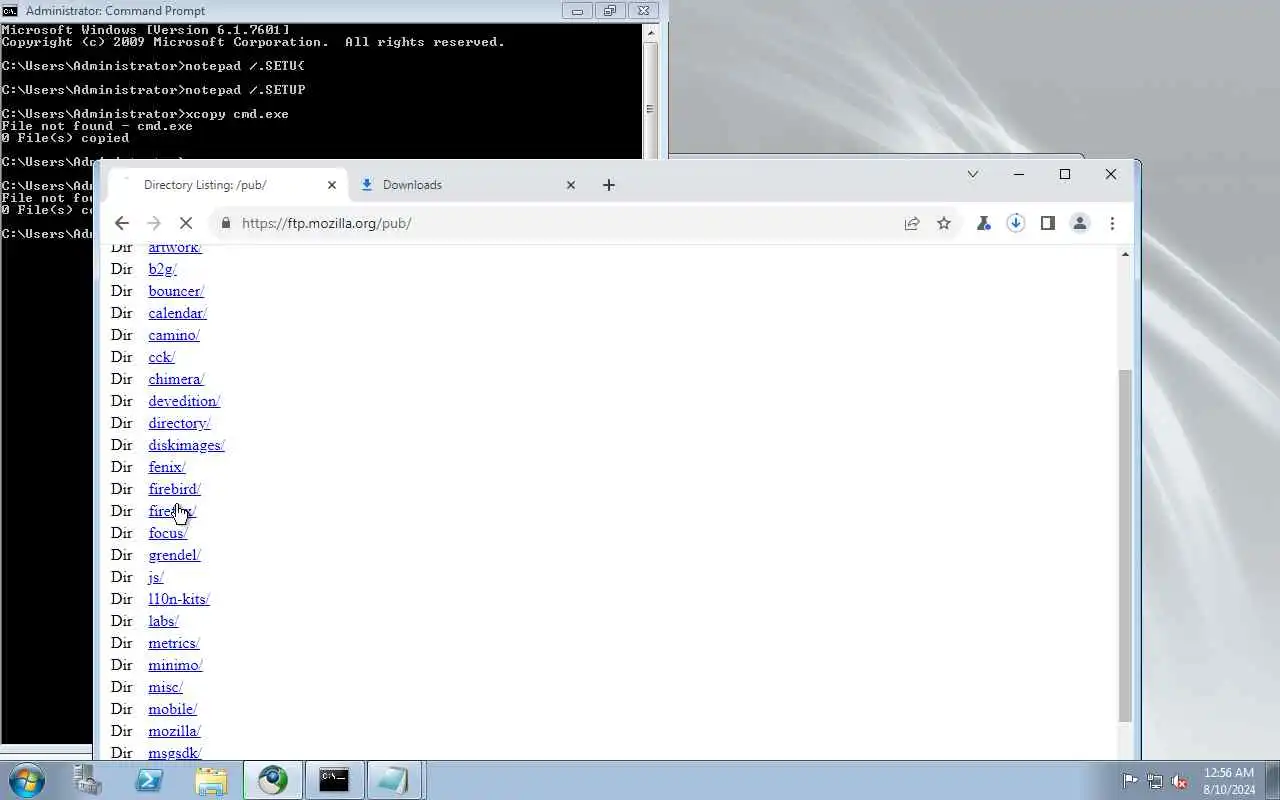The image size is (1280, 800).
Task: Follow the calendar/ link
Action: coord(178,313)
